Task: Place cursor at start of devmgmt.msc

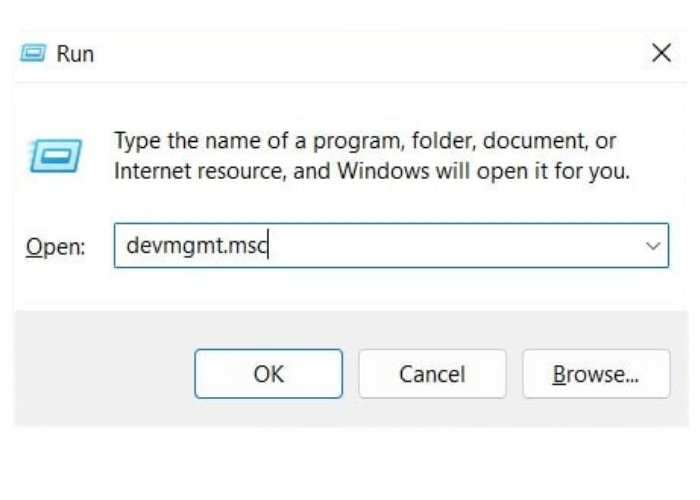Action: [127, 246]
